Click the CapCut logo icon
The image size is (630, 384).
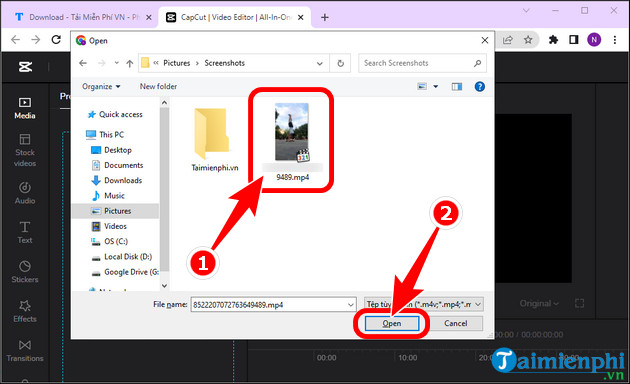[25, 67]
